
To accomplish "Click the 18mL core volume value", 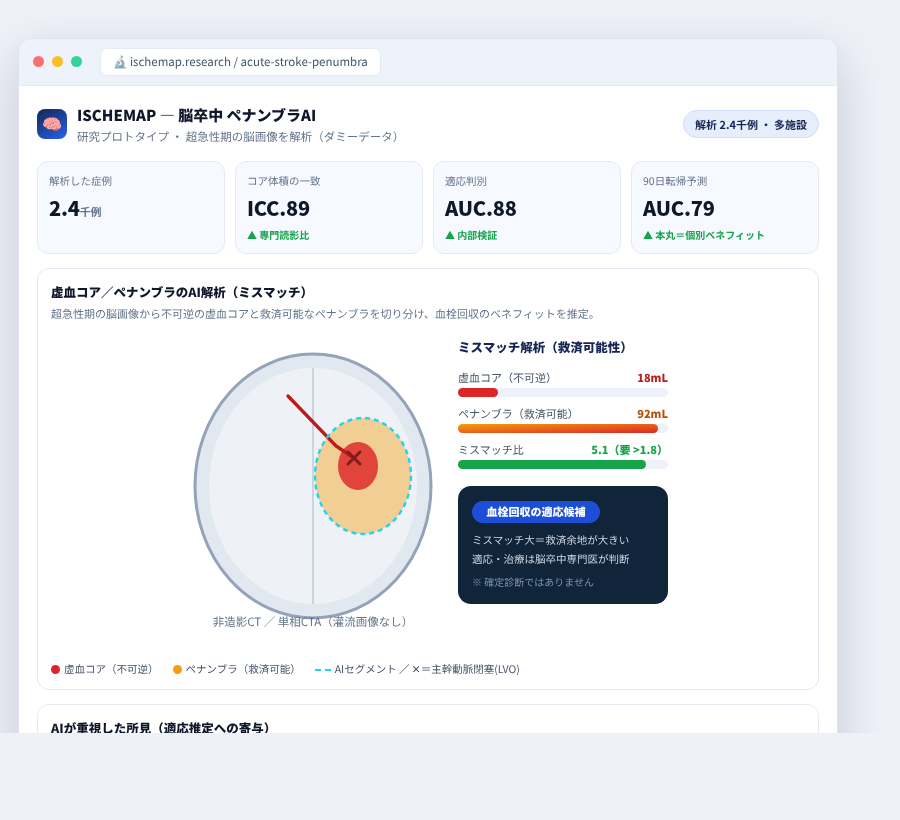I will (x=652, y=378).
